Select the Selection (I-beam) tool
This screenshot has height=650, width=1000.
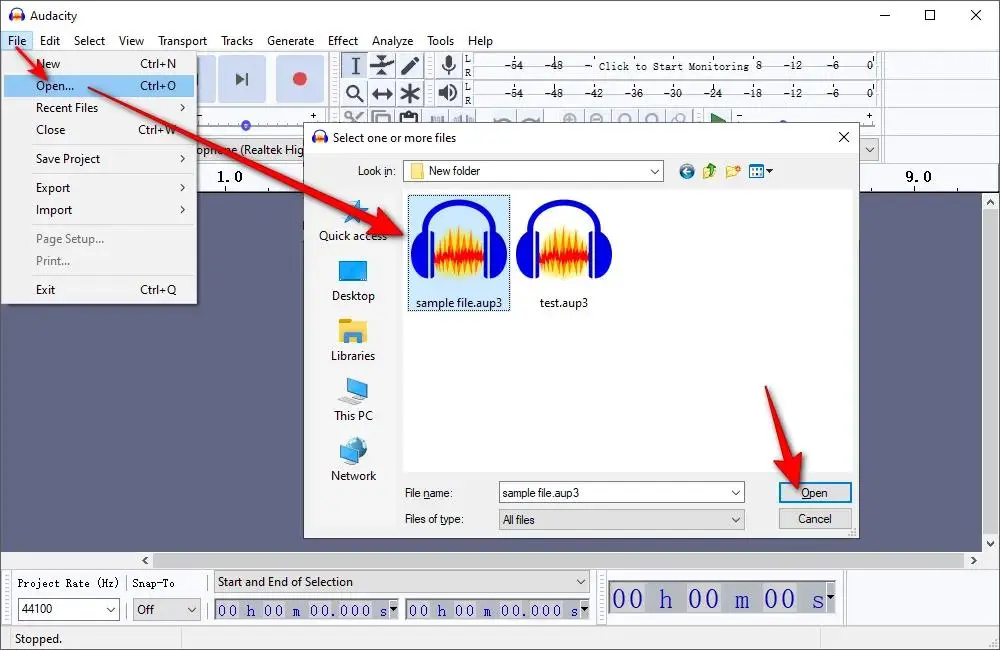(355, 66)
